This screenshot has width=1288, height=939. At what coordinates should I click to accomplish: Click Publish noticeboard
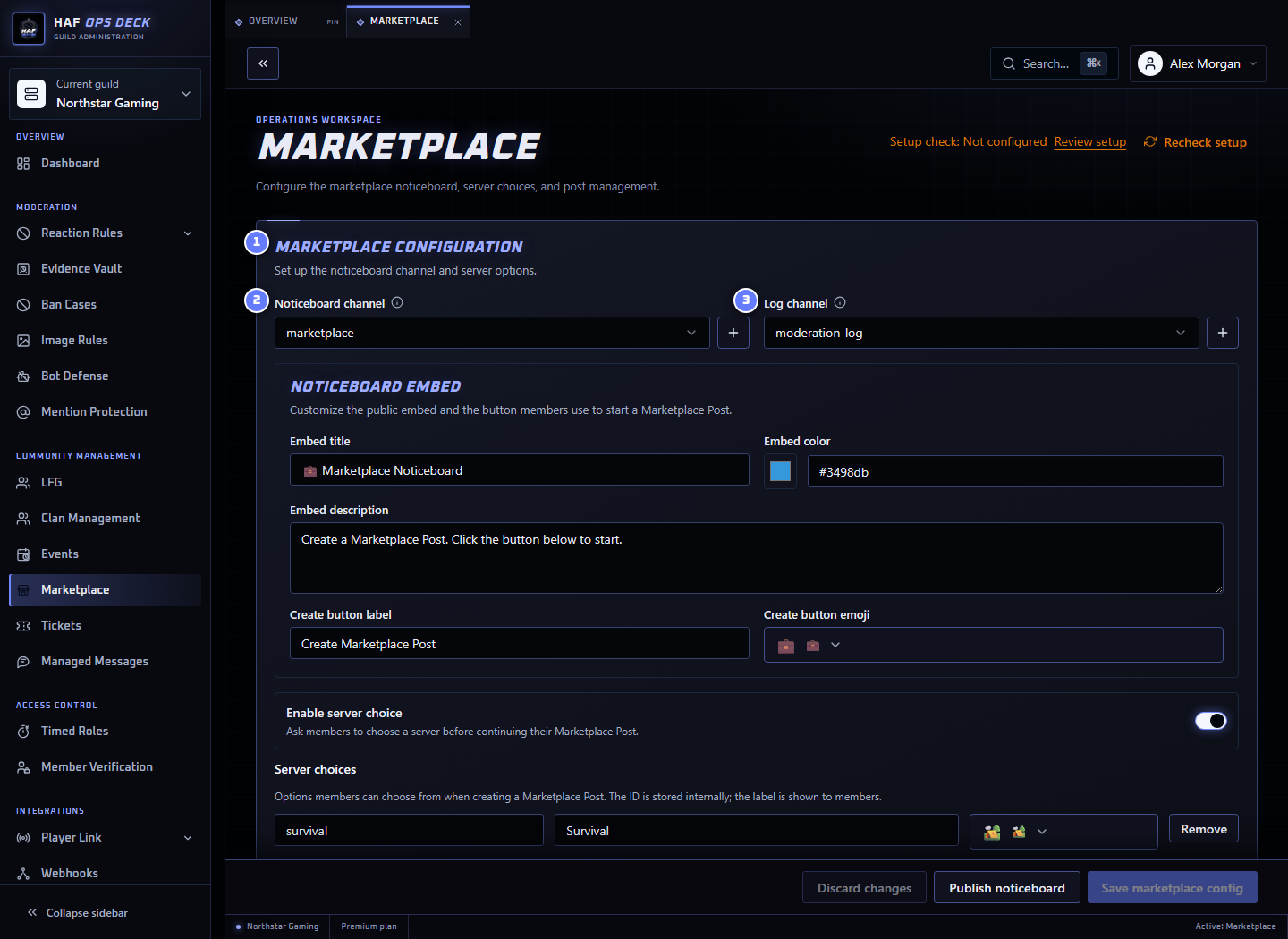click(x=1007, y=888)
